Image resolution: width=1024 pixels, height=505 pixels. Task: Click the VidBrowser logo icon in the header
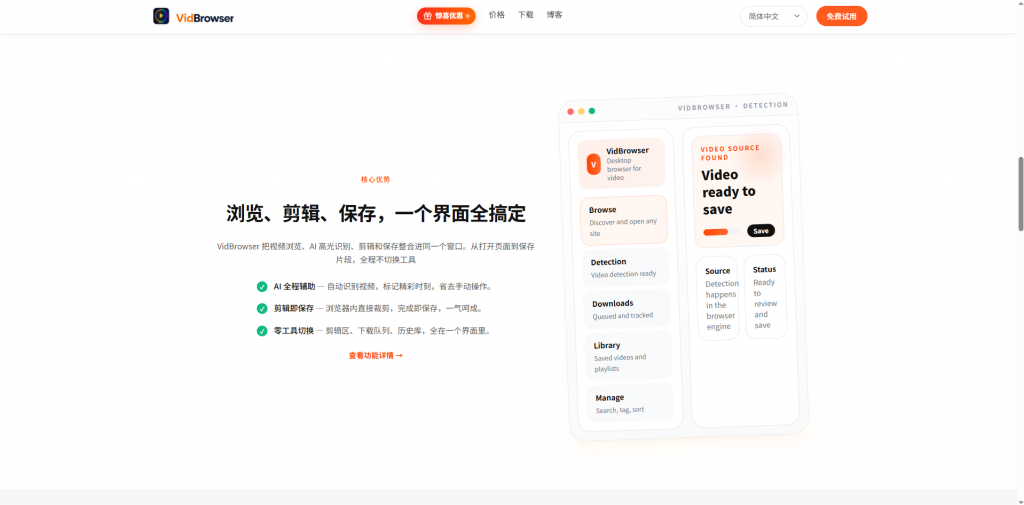(161, 16)
